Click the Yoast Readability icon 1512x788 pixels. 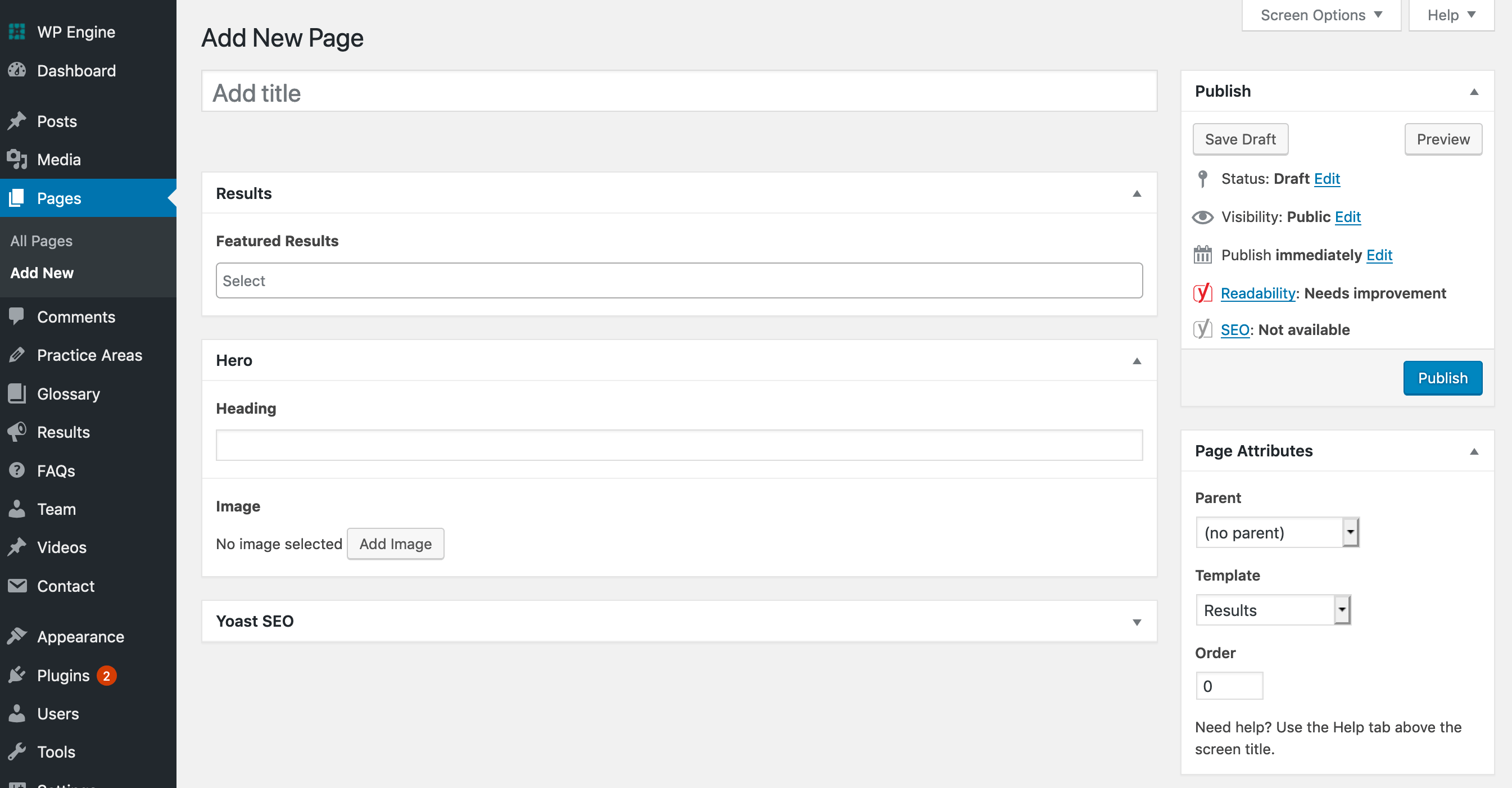(1202, 292)
